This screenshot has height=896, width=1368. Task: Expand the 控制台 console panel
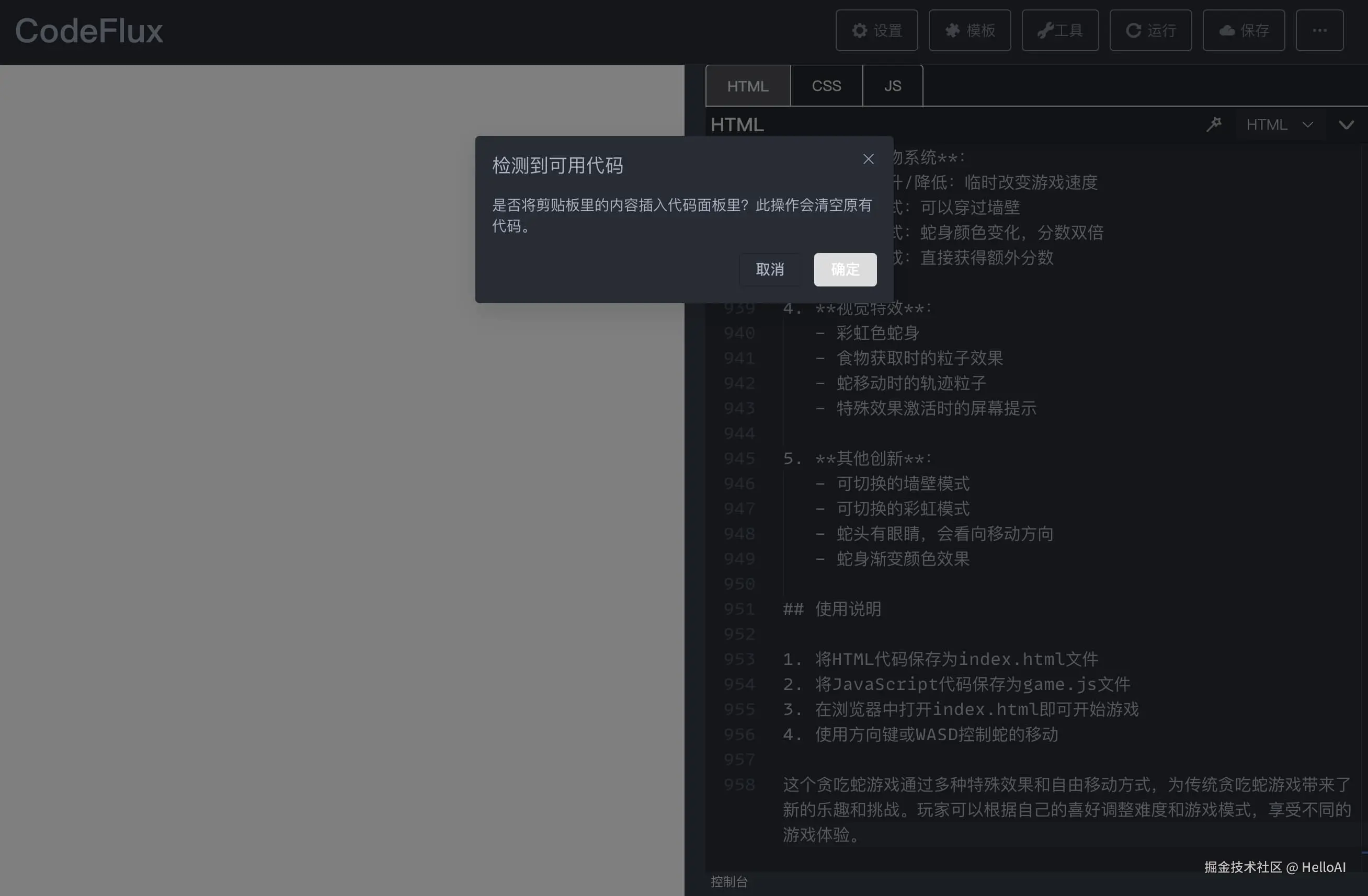[729, 881]
